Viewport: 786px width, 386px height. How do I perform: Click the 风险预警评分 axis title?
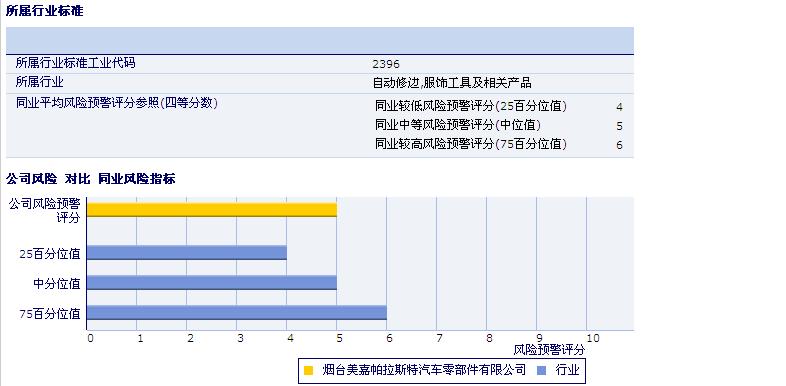point(549,350)
